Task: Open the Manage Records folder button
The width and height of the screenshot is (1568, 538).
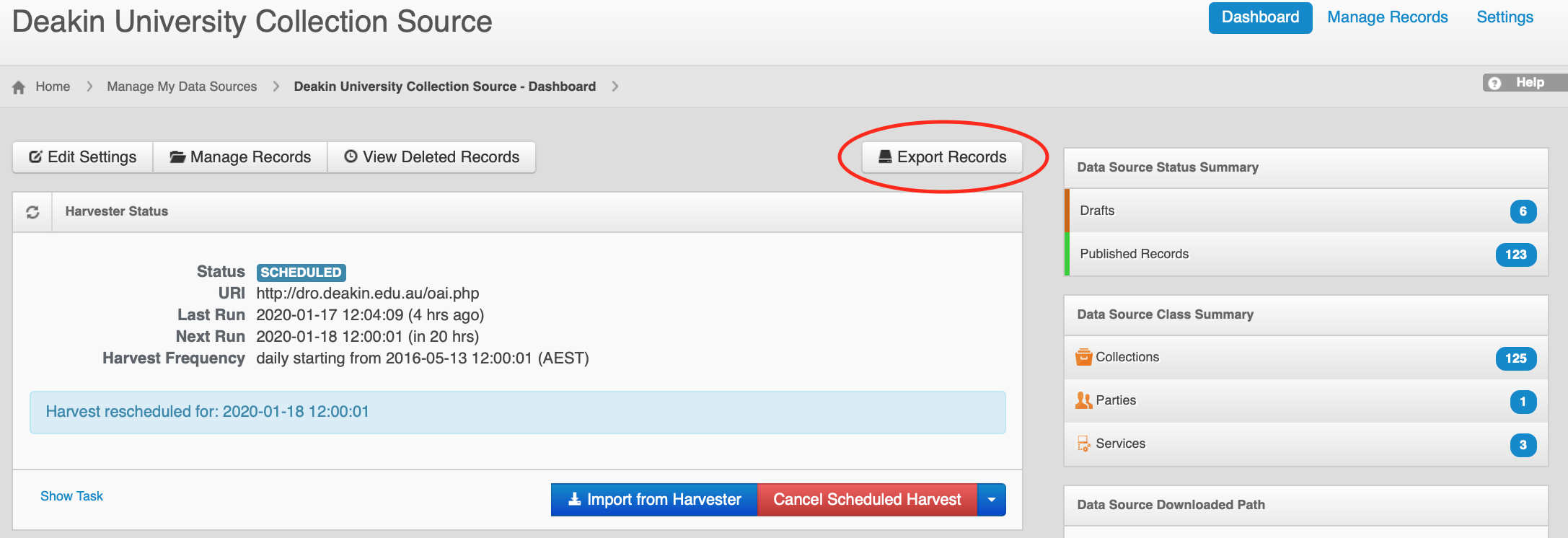Action: [240, 157]
